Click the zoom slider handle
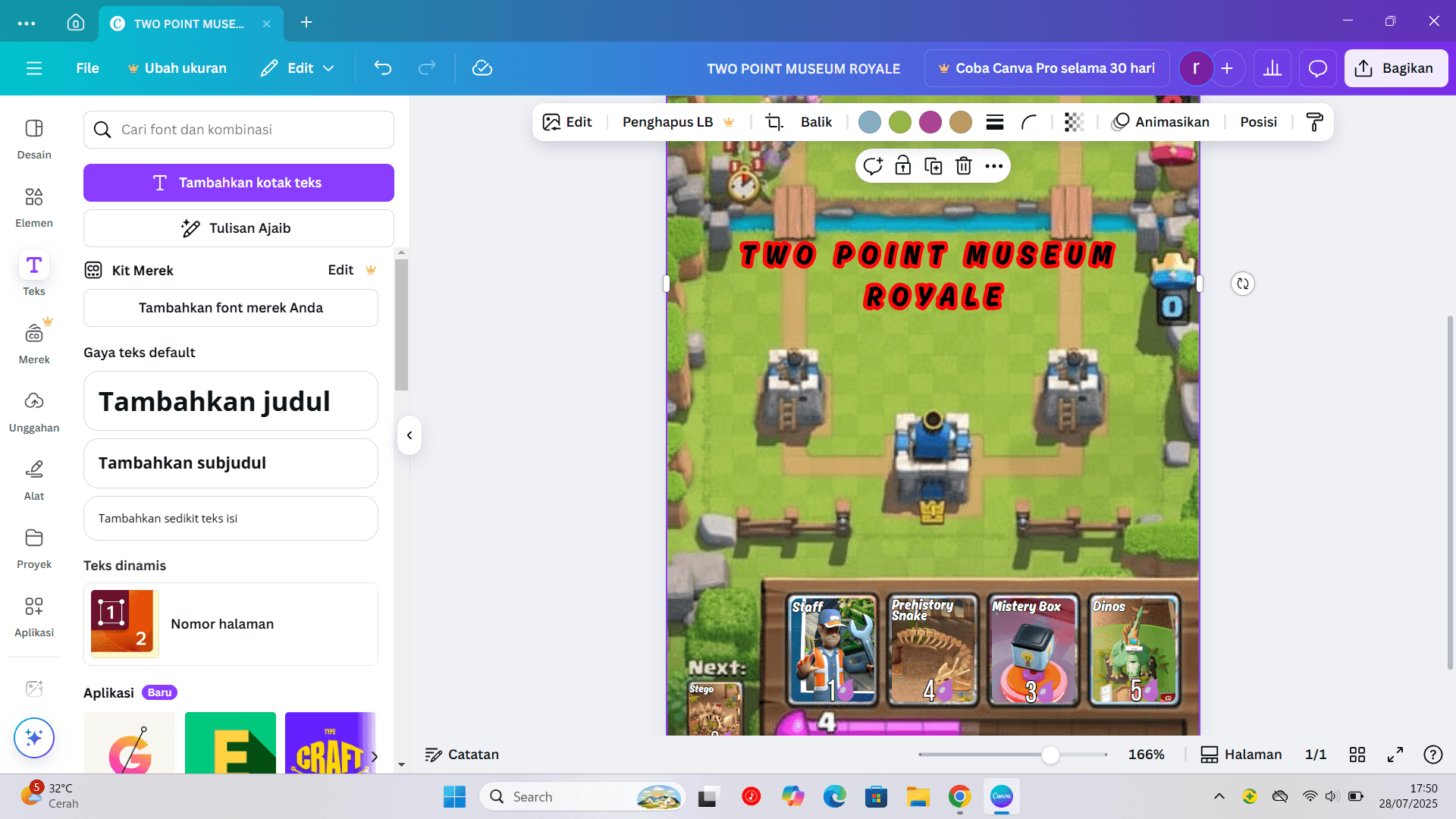The height and width of the screenshot is (819, 1456). [x=1050, y=755]
